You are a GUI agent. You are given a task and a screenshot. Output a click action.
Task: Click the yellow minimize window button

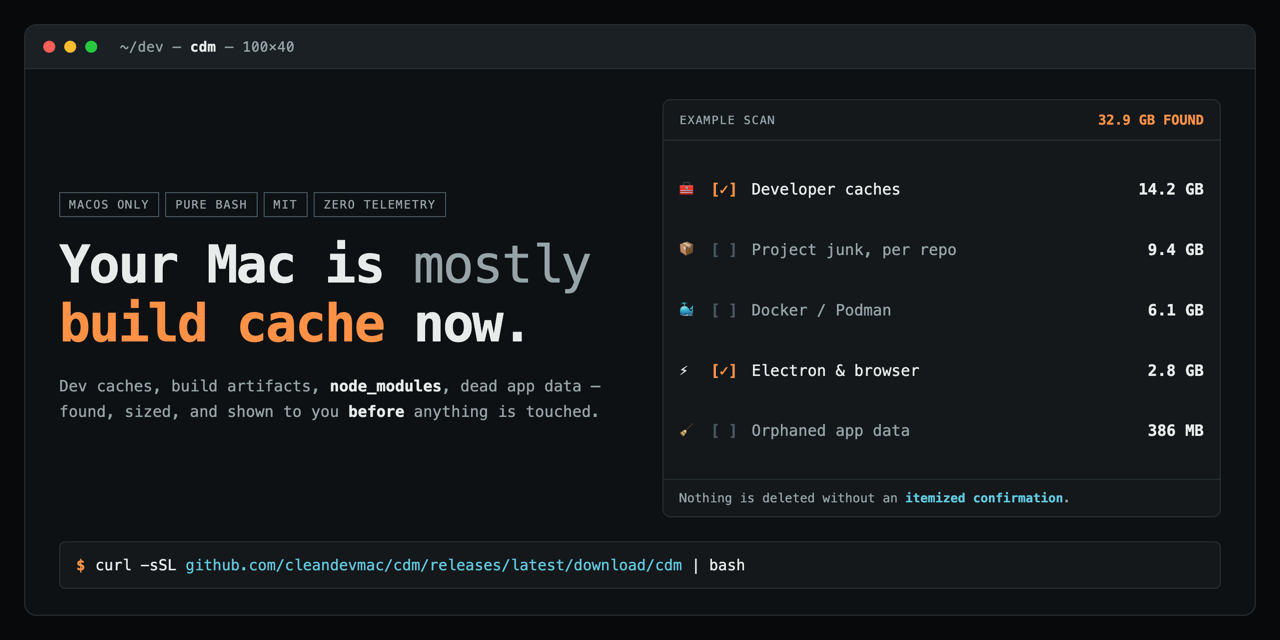(x=70, y=47)
